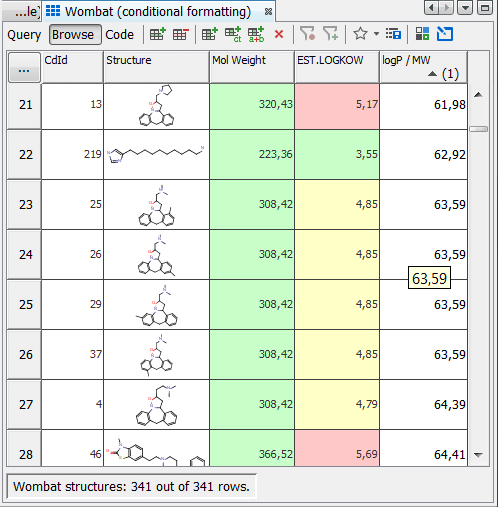Click the grid icon on the Wombat tab
The width and height of the screenshot is (498, 507).
[53, 11]
